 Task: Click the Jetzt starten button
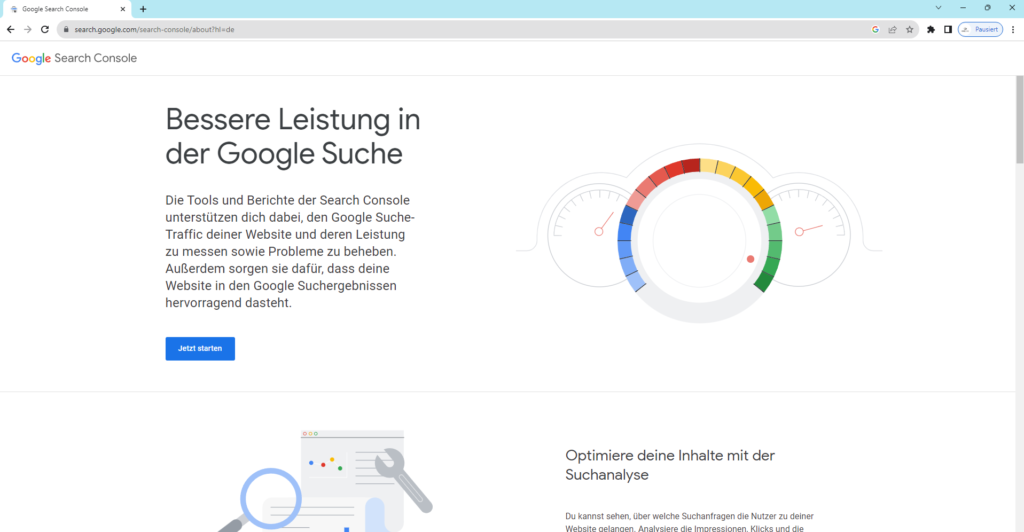(200, 349)
